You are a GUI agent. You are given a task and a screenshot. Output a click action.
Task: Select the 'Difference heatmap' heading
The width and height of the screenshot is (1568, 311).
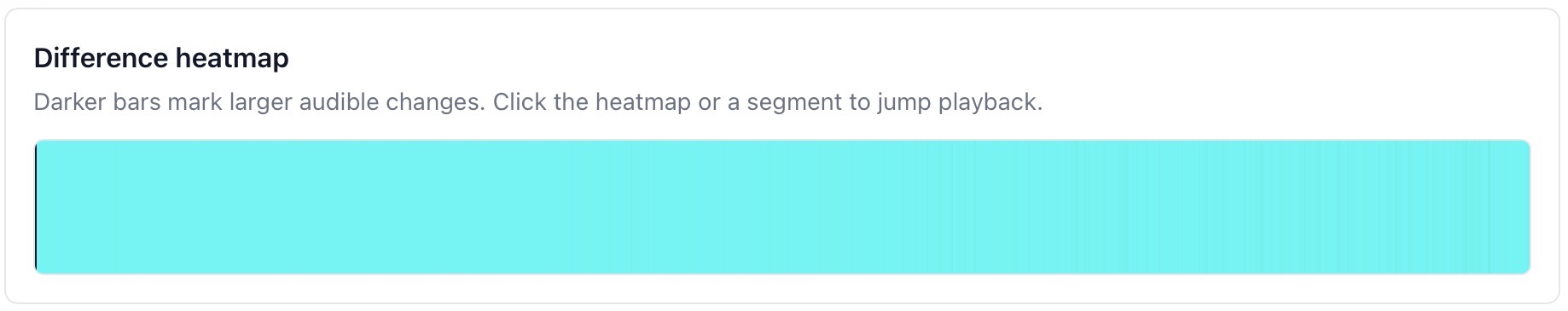[x=161, y=58]
